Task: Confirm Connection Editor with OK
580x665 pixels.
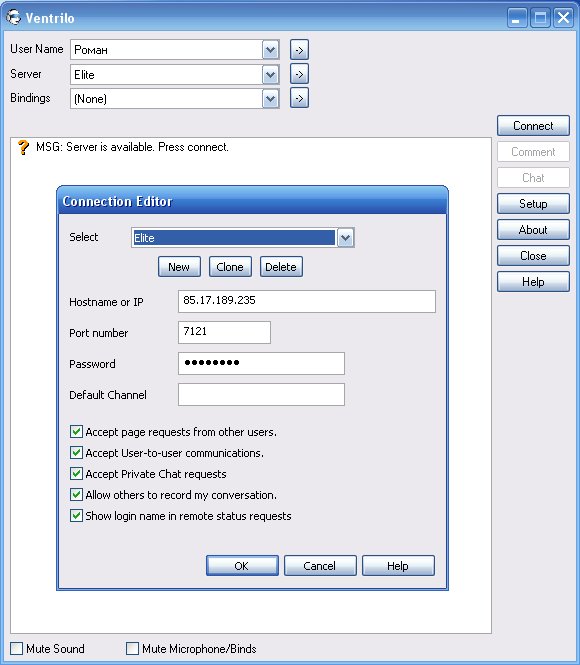Action: (242, 566)
